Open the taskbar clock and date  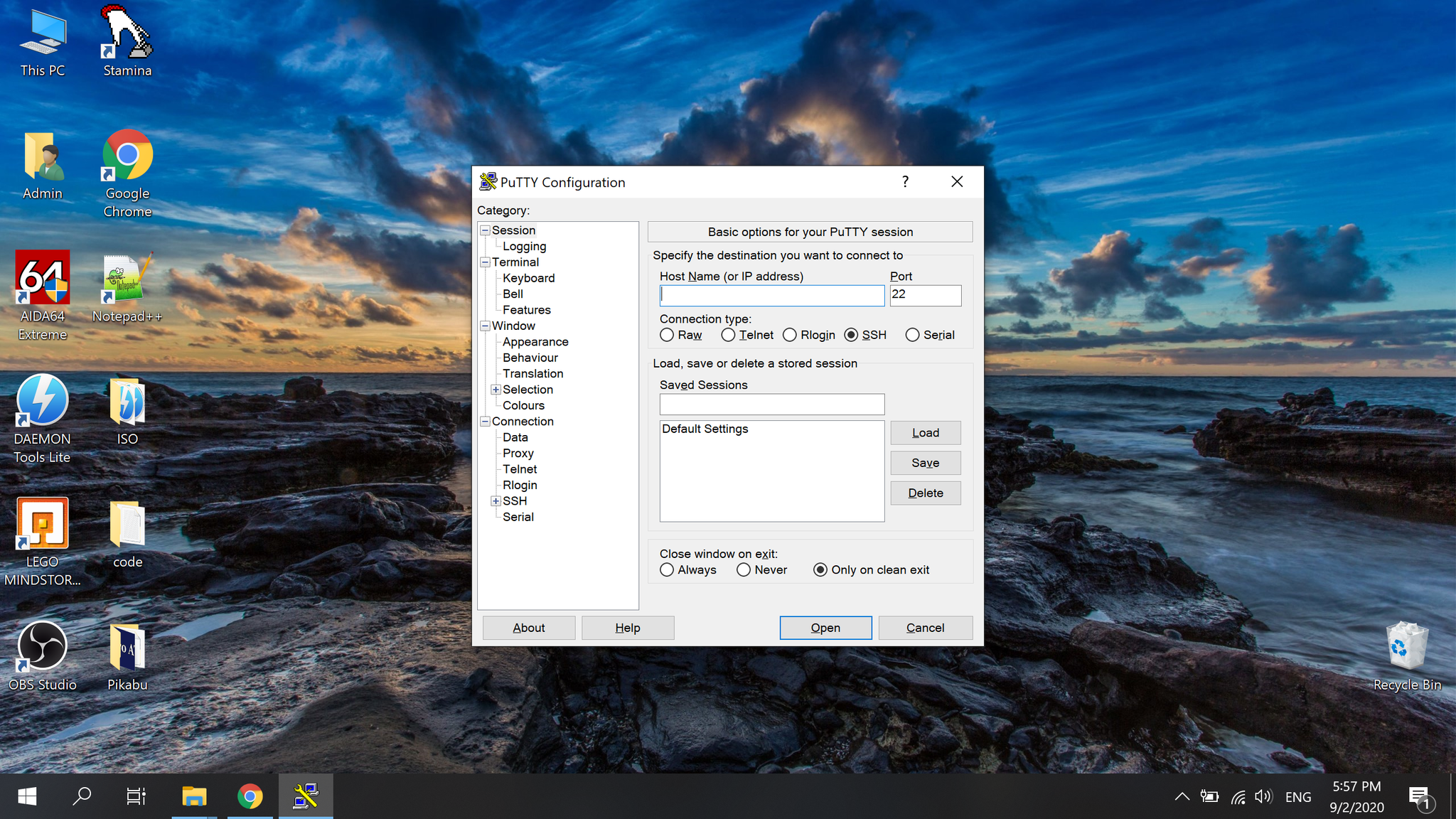tap(1356, 797)
